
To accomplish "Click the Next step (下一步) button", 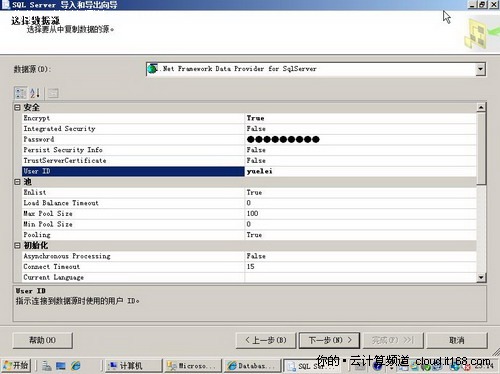I will (329, 340).
